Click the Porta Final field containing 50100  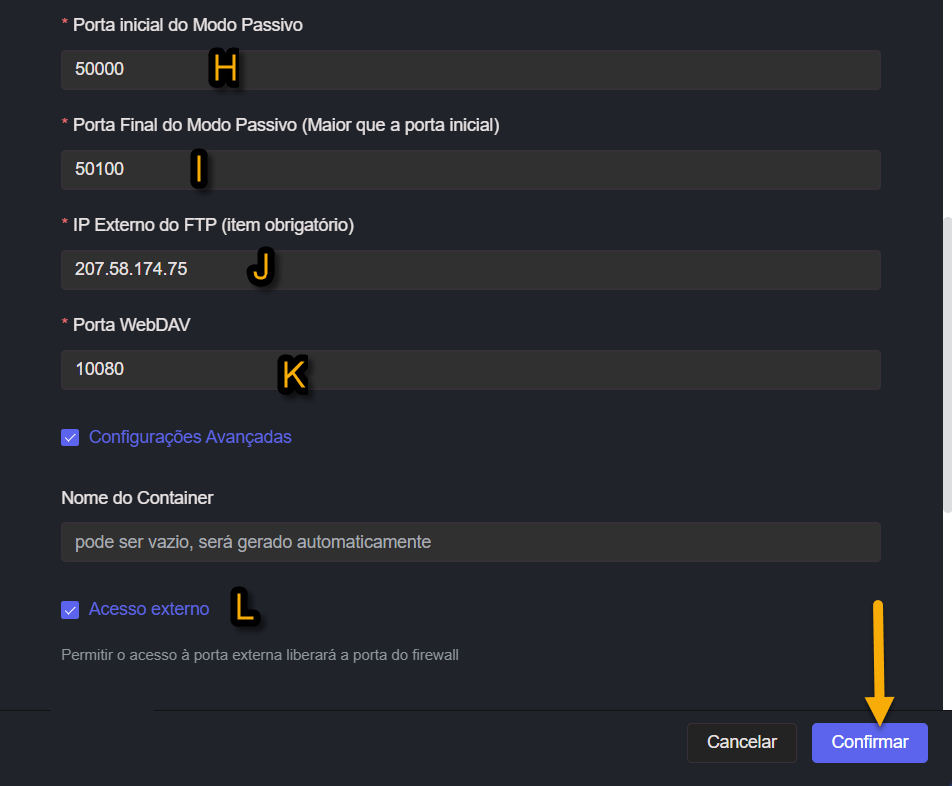coord(470,170)
